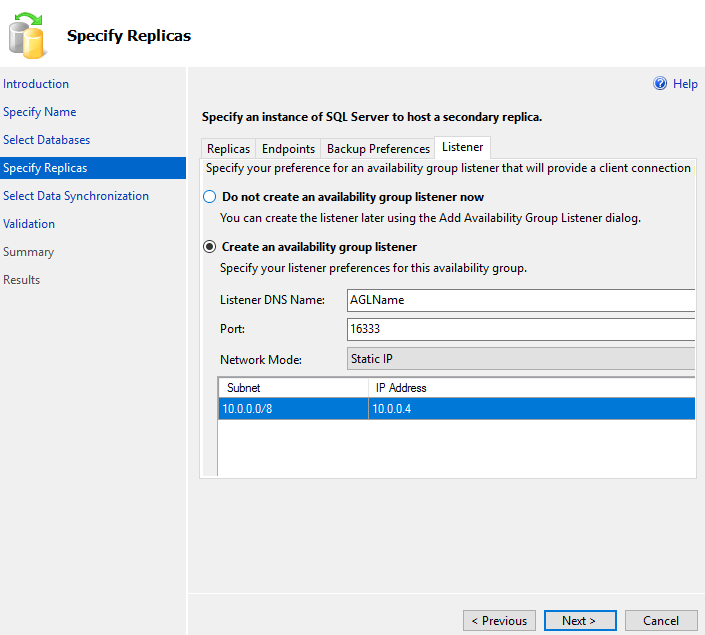Select 'Create an availability group listener' option

click(210, 247)
